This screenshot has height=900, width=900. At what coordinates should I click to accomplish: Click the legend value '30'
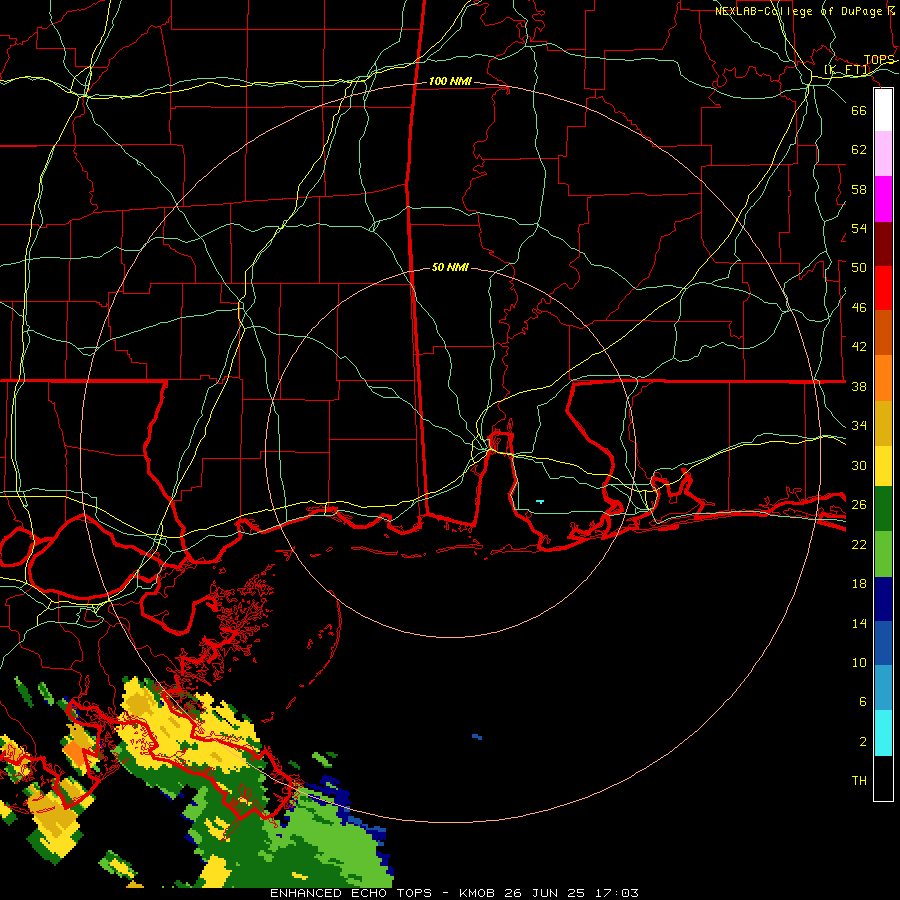pos(859,465)
